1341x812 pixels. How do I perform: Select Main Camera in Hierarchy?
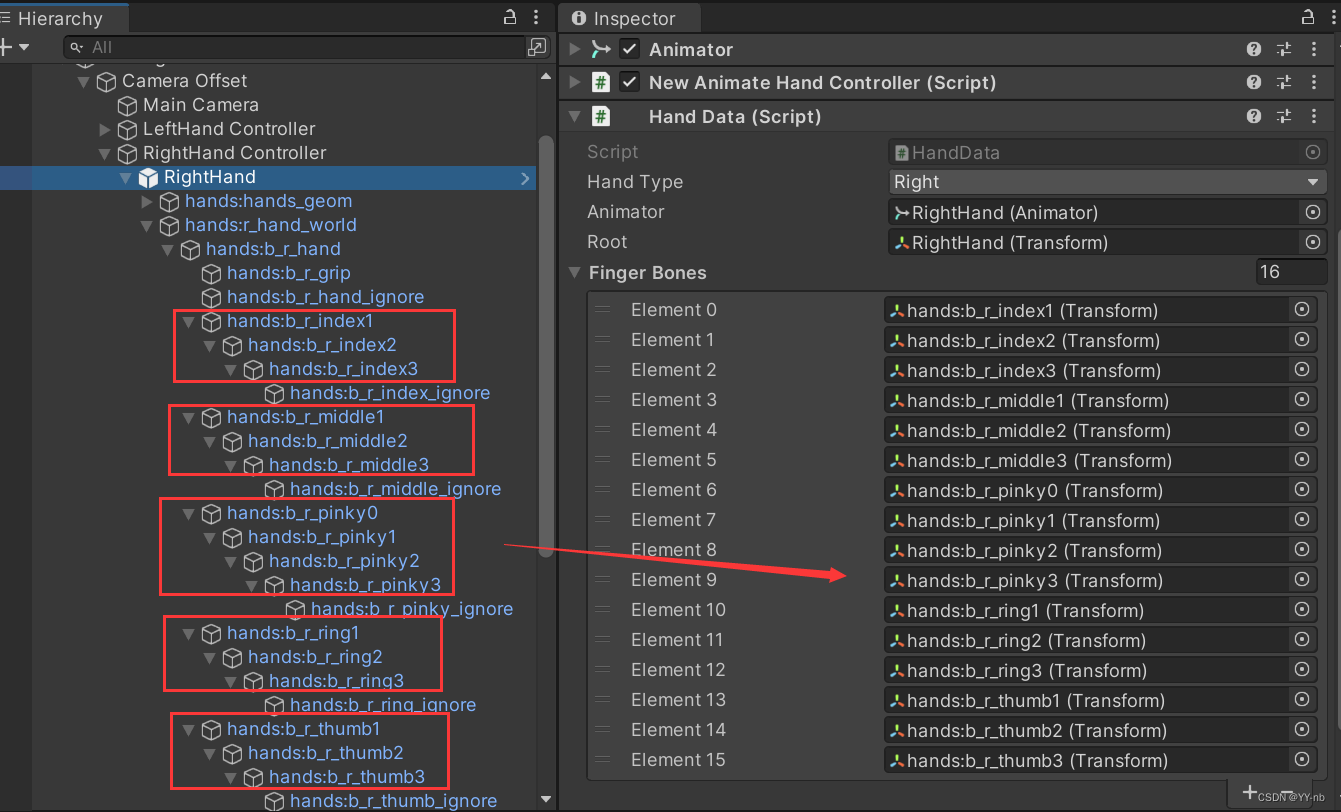[x=200, y=105]
